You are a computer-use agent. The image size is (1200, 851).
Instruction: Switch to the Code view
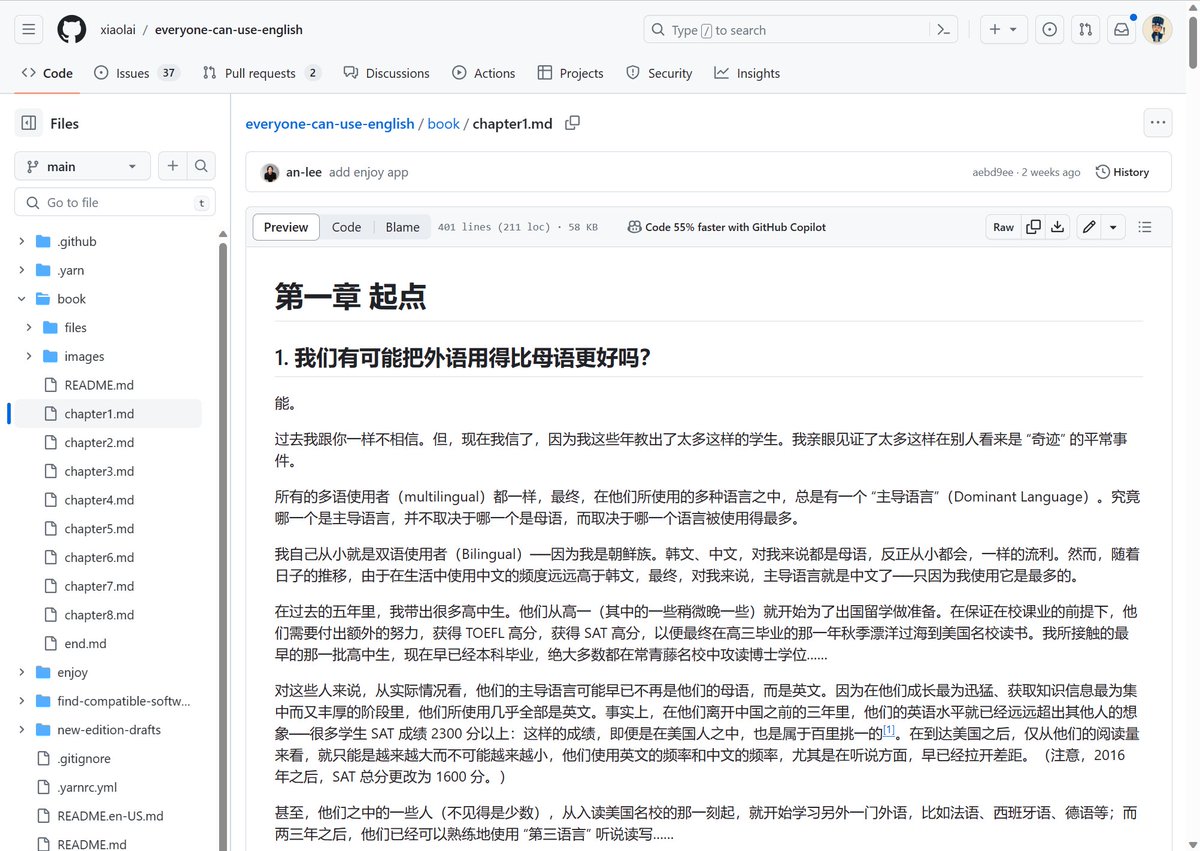346,227
